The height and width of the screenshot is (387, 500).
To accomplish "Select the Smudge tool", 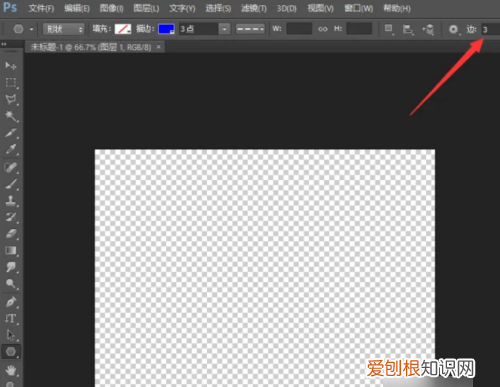I will 11,267.
